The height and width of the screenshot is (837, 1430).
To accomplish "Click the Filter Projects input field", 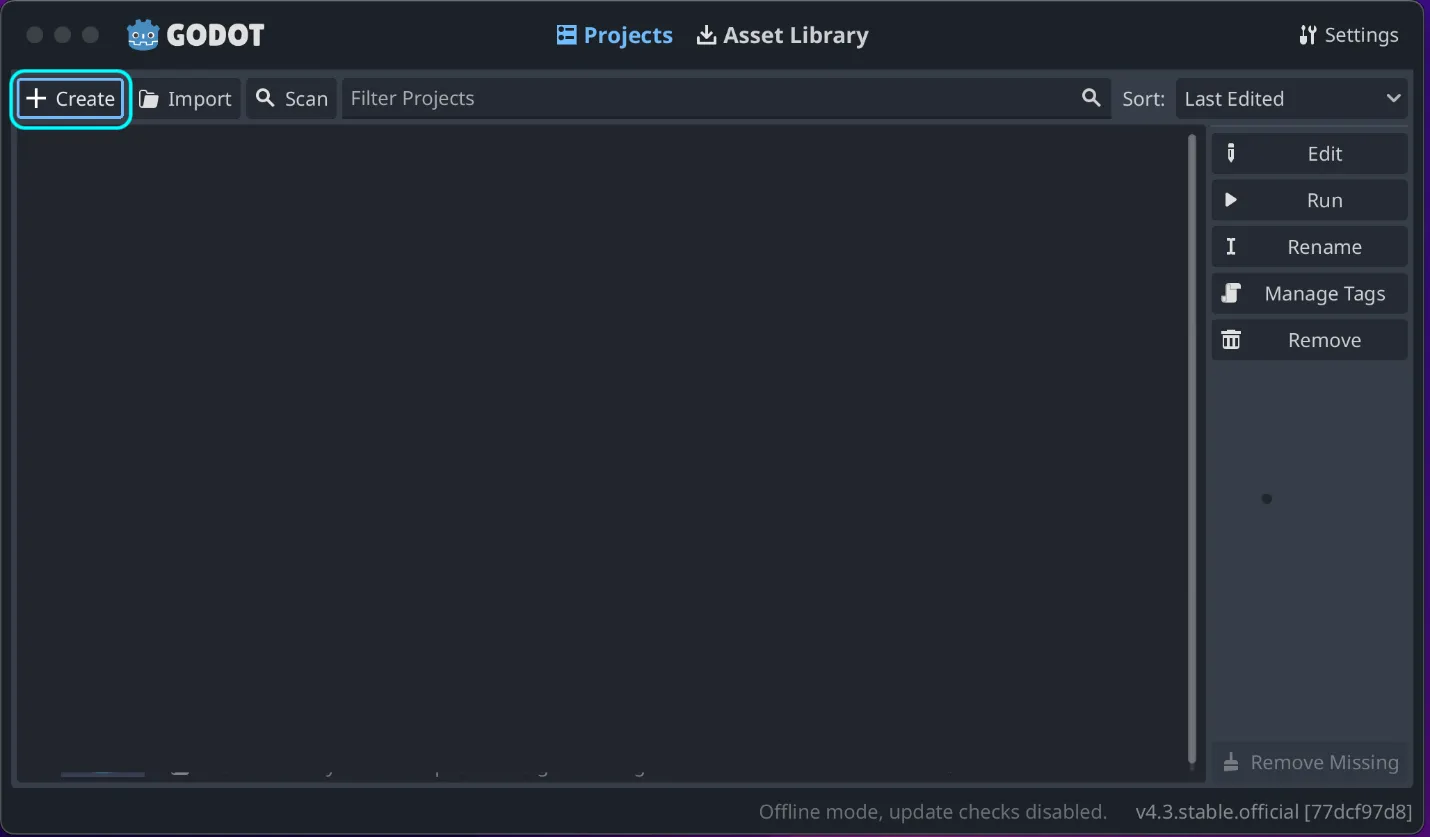I will tap(710, 99).
